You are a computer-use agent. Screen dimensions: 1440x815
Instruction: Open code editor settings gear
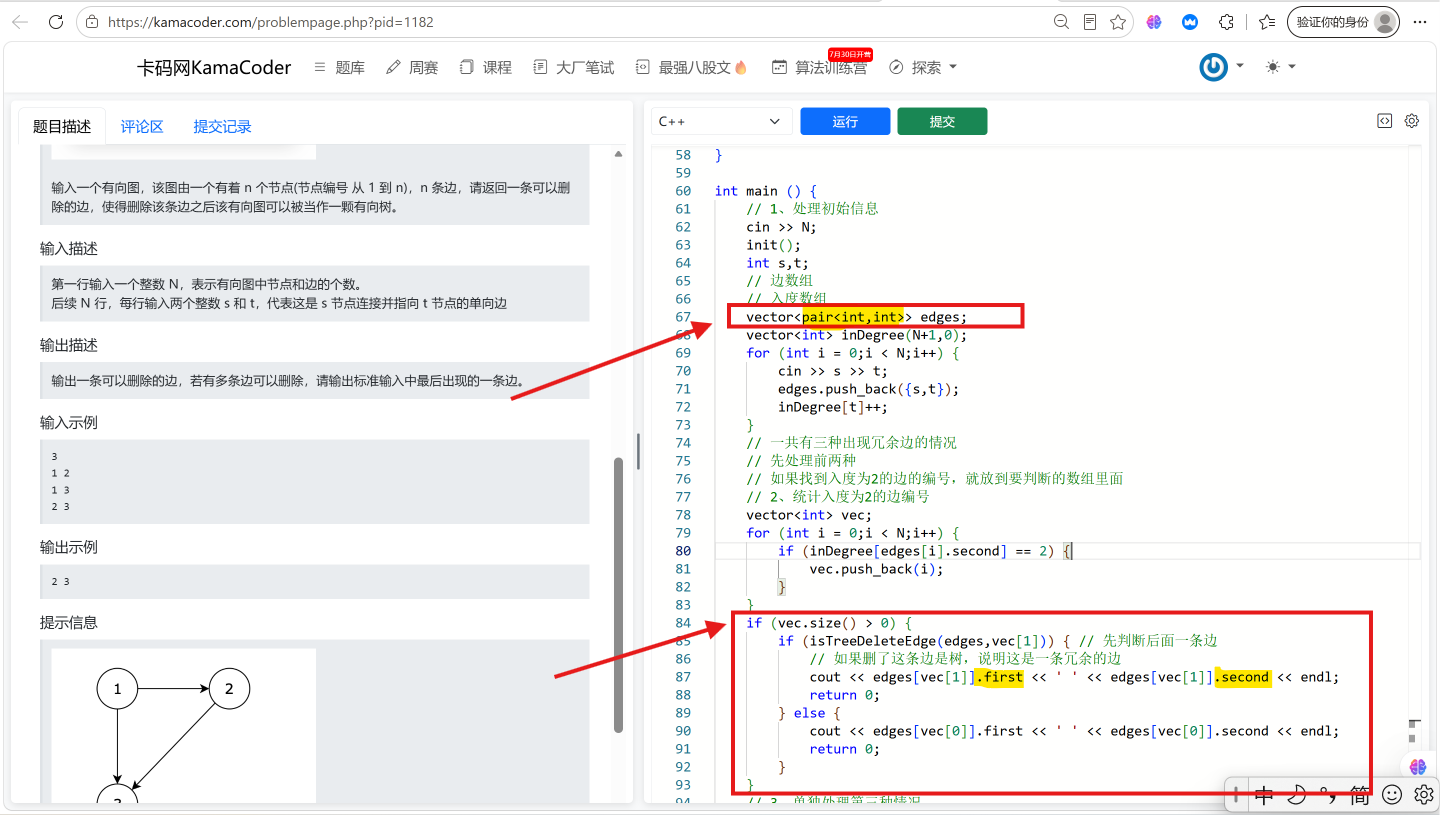point(1412,121)
